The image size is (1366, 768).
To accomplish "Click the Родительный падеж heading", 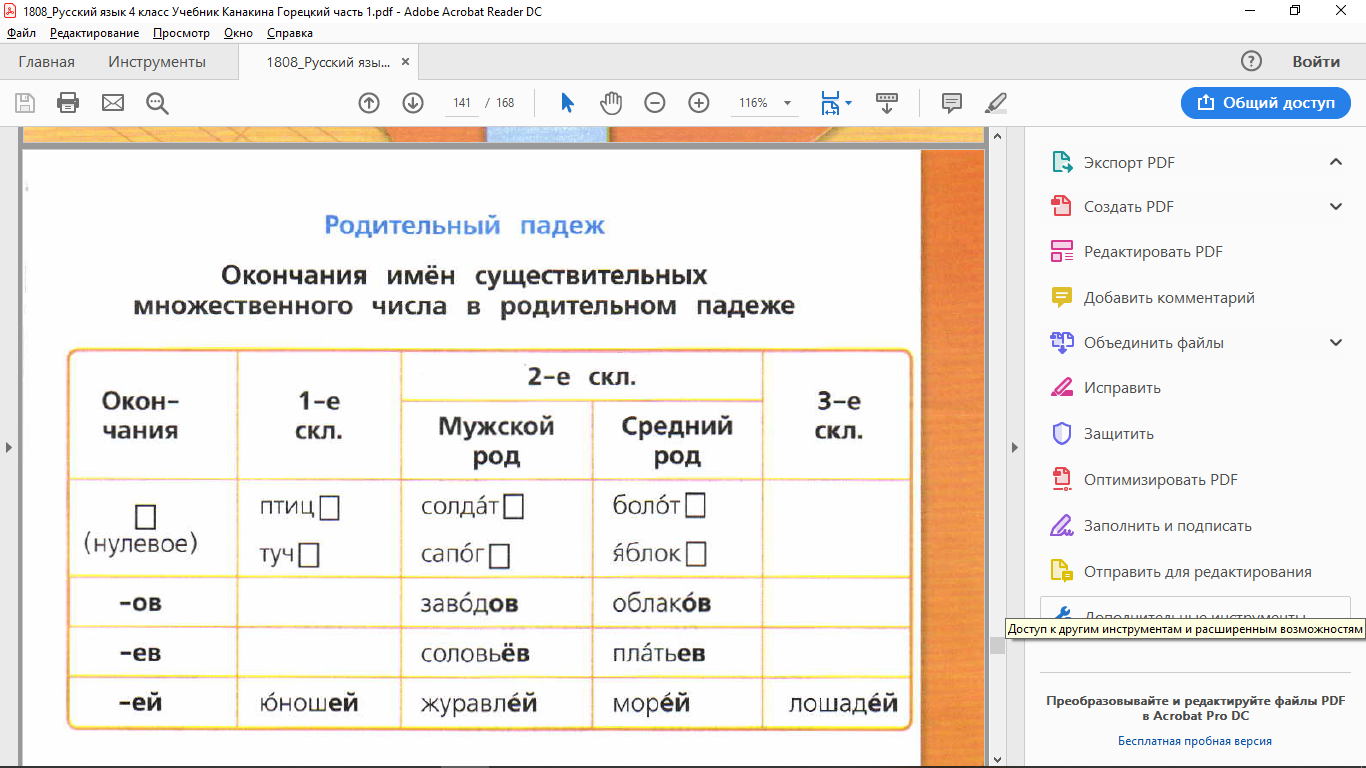I will click(465, 225).
